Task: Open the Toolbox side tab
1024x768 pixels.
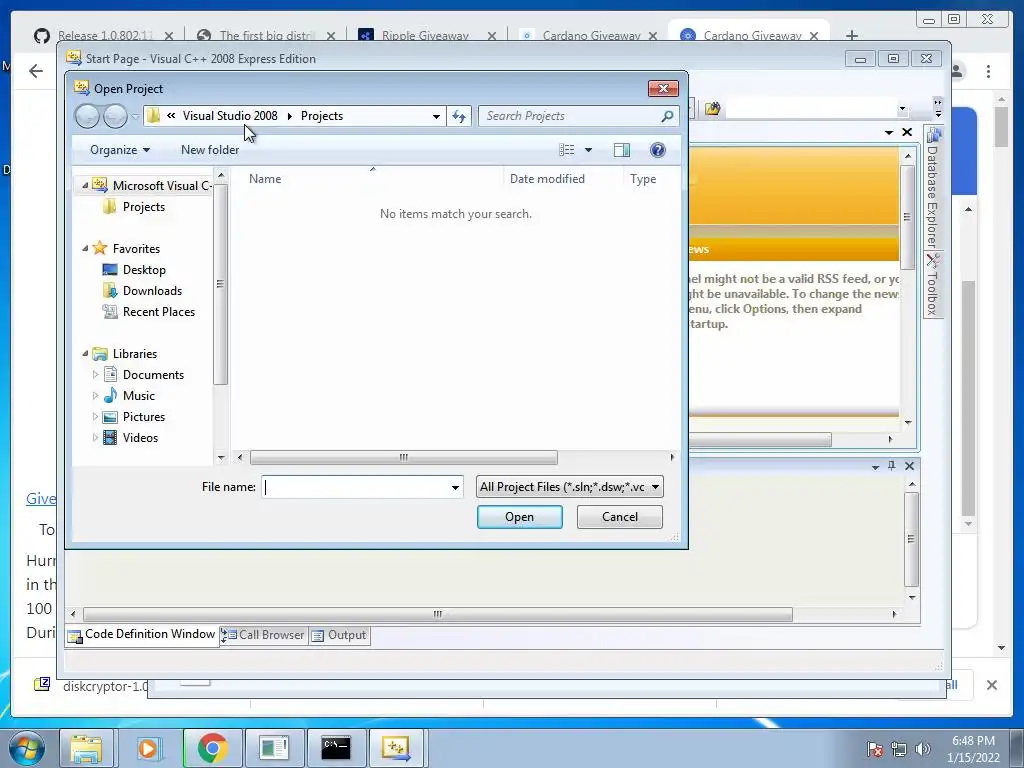Action: 933,285
